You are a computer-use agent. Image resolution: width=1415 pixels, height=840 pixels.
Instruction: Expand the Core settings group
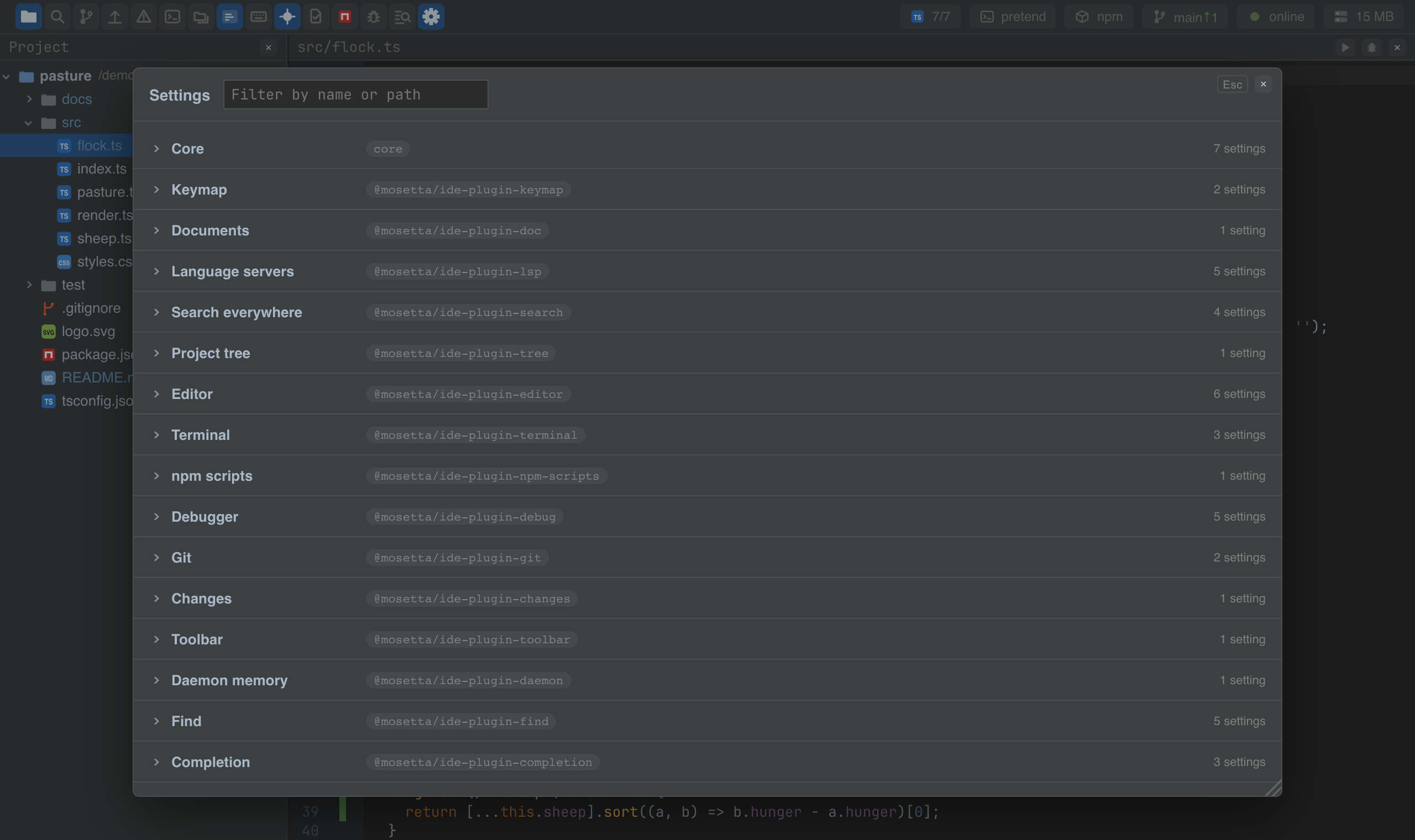pyautogui.click(x=157, y=148)
